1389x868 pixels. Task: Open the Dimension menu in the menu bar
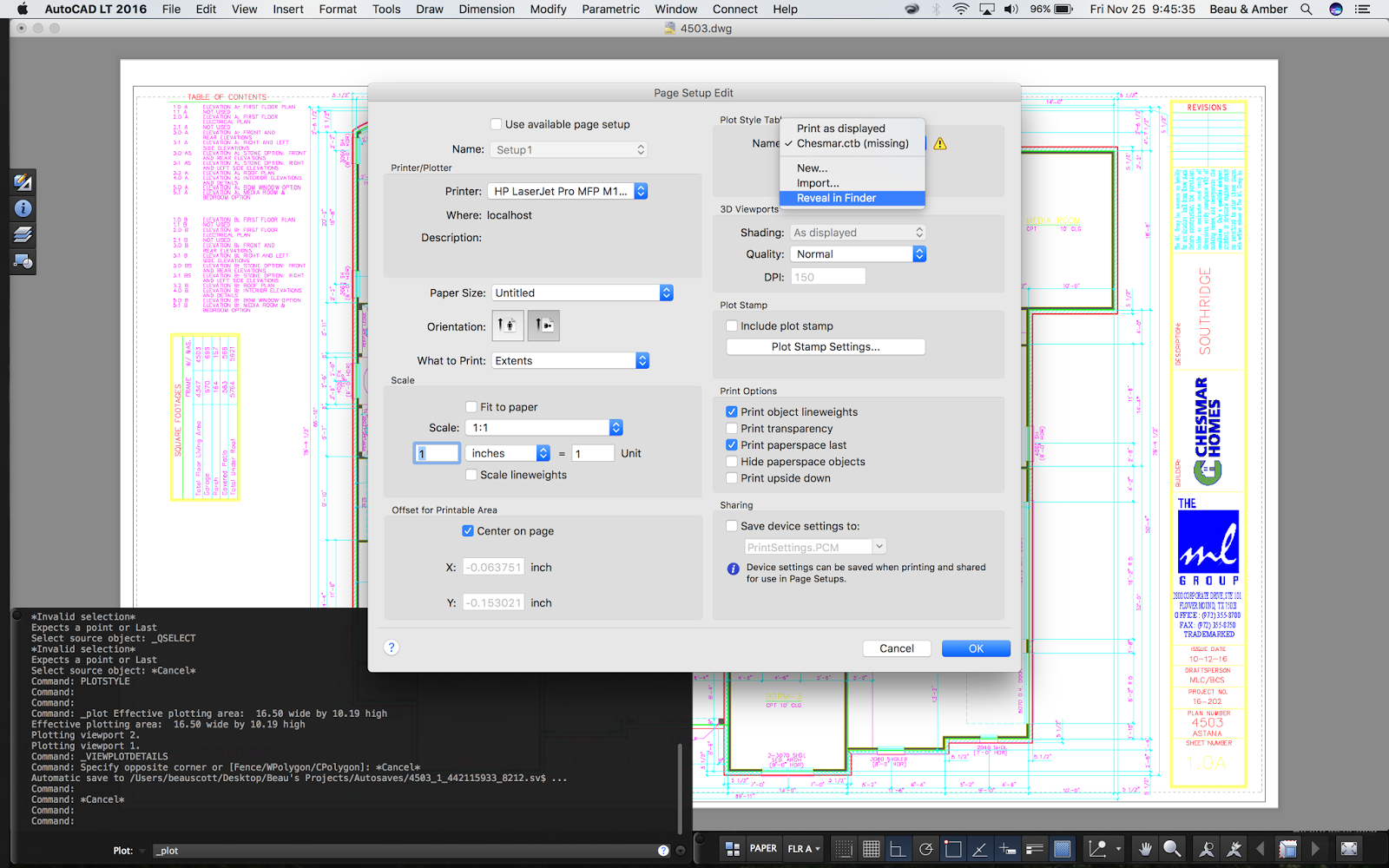tap(486, 9)
